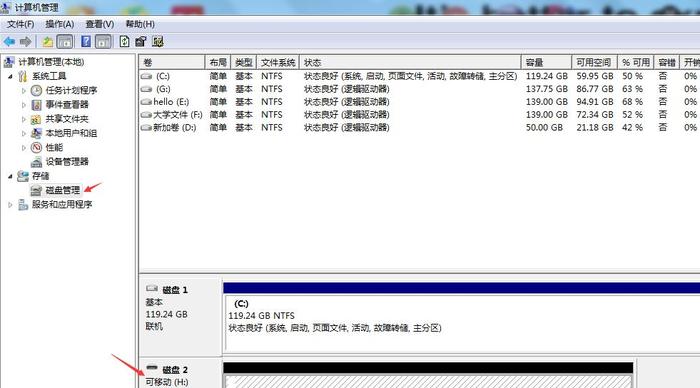Sort by the % 可用 column header
Image resolution: width=700 pixels, height=388 pixels.
(x=636, y=62)
